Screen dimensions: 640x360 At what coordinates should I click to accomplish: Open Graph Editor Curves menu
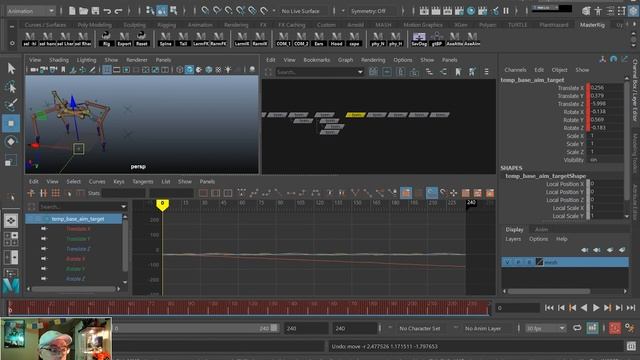[x=97, y=181]
